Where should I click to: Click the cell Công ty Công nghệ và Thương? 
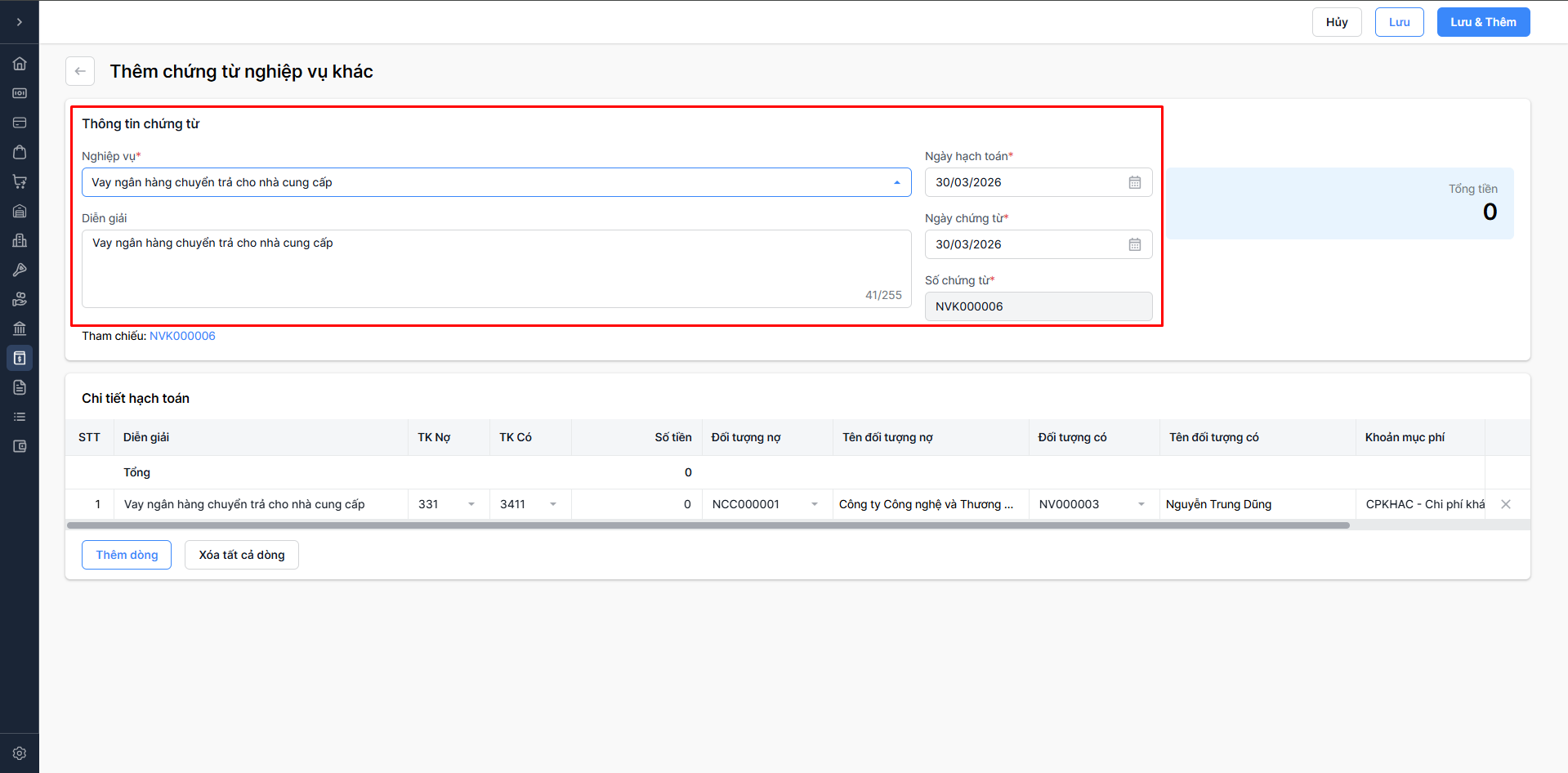931,504
